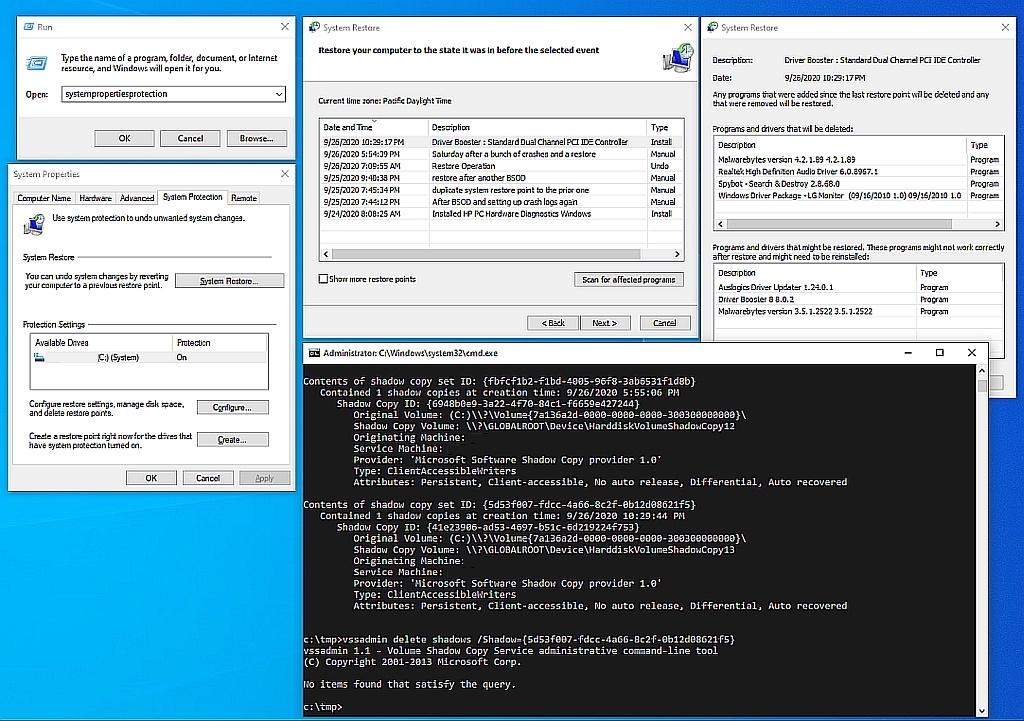Select Windows Driver Package LG Monitor row
Screen dimensions: 1024x721
coord(859,195)
